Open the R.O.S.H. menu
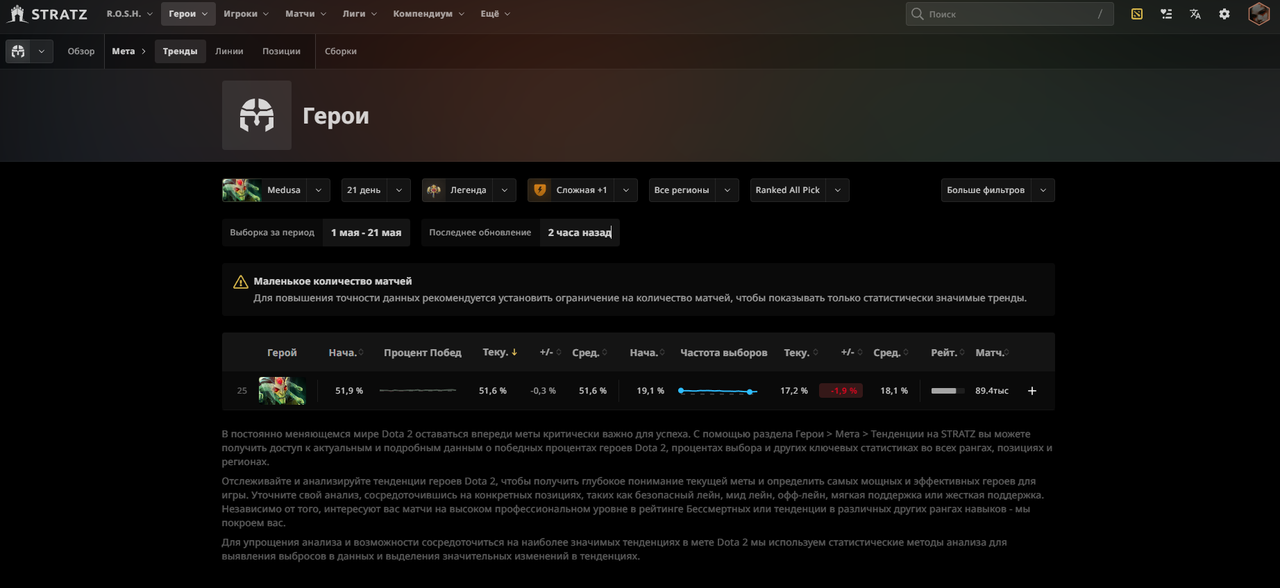Image resolution: width=1280 pixels, height=588 pixels. 130,14
